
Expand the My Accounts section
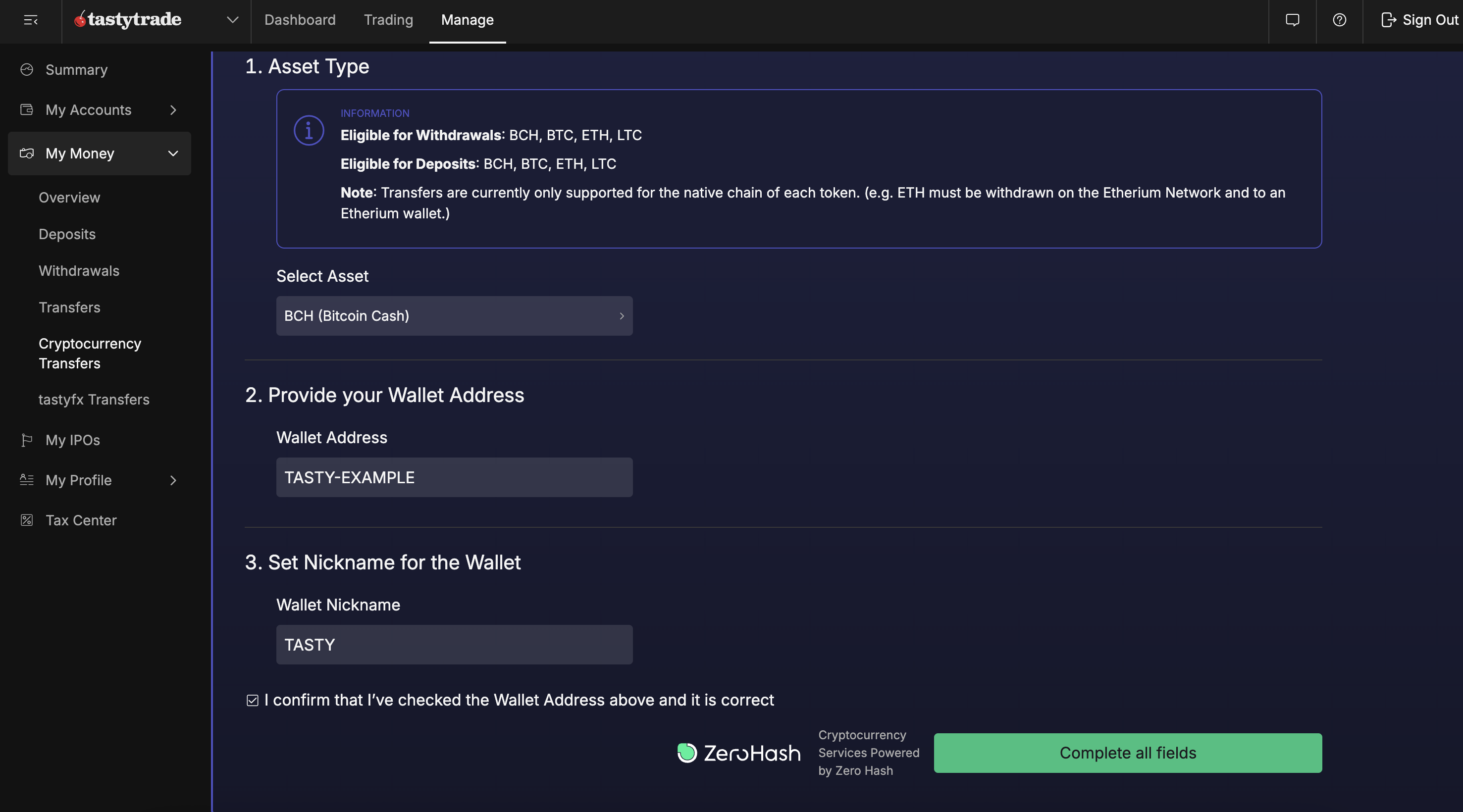pyautogui.click(x=173, y=110)
